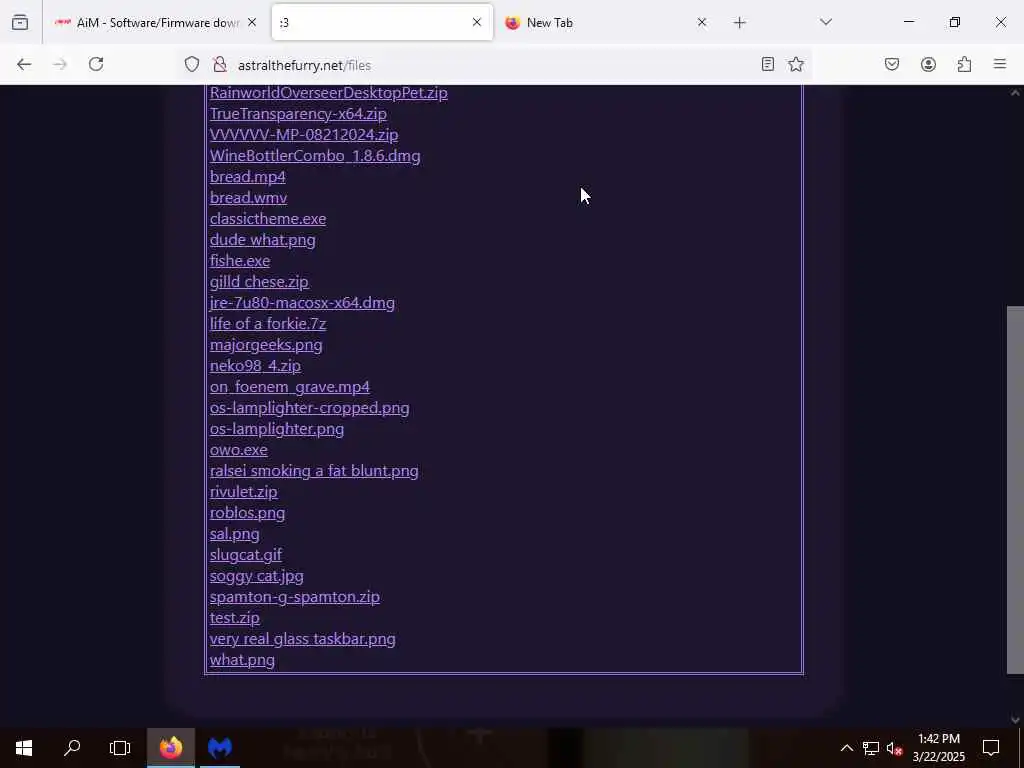Bookmark this page with star icon
The height and width of the screenshot is (768, 1024).
point(795,64)
